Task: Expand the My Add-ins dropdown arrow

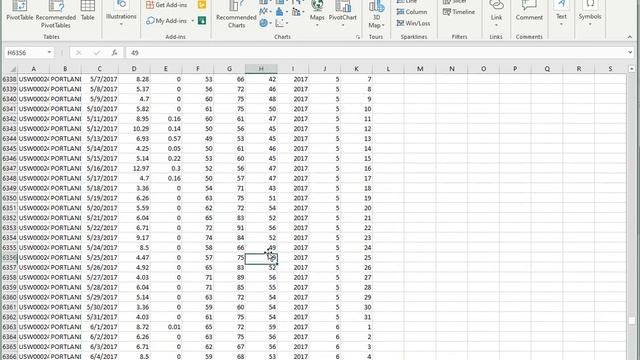Action: click(193, 20)
